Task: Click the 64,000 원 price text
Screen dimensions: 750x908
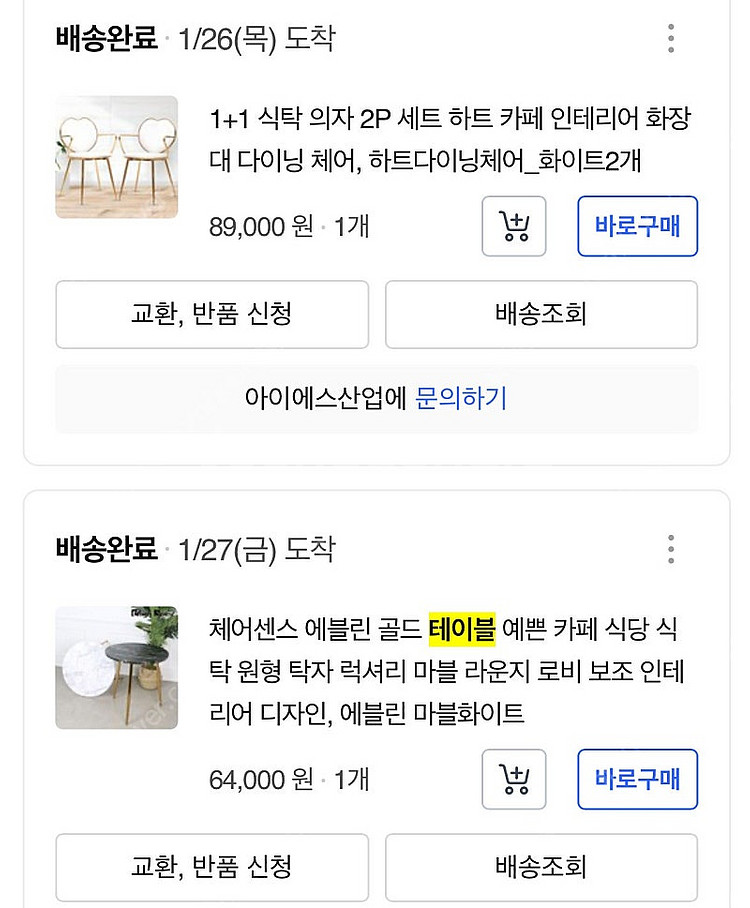Action: [x=261, y=779]
